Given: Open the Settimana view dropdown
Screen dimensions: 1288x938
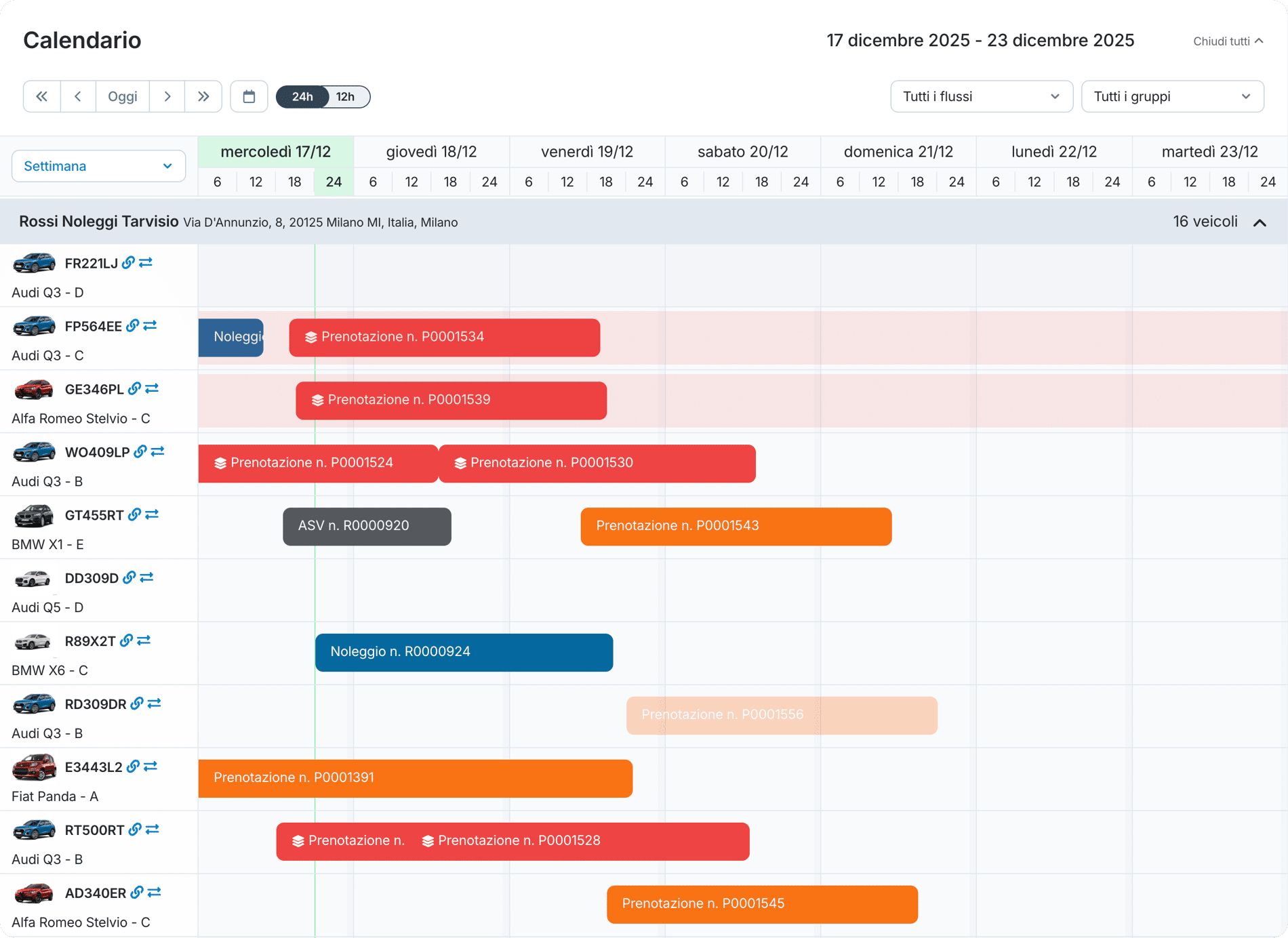Looking at the screenshot, I should point(98,166).
